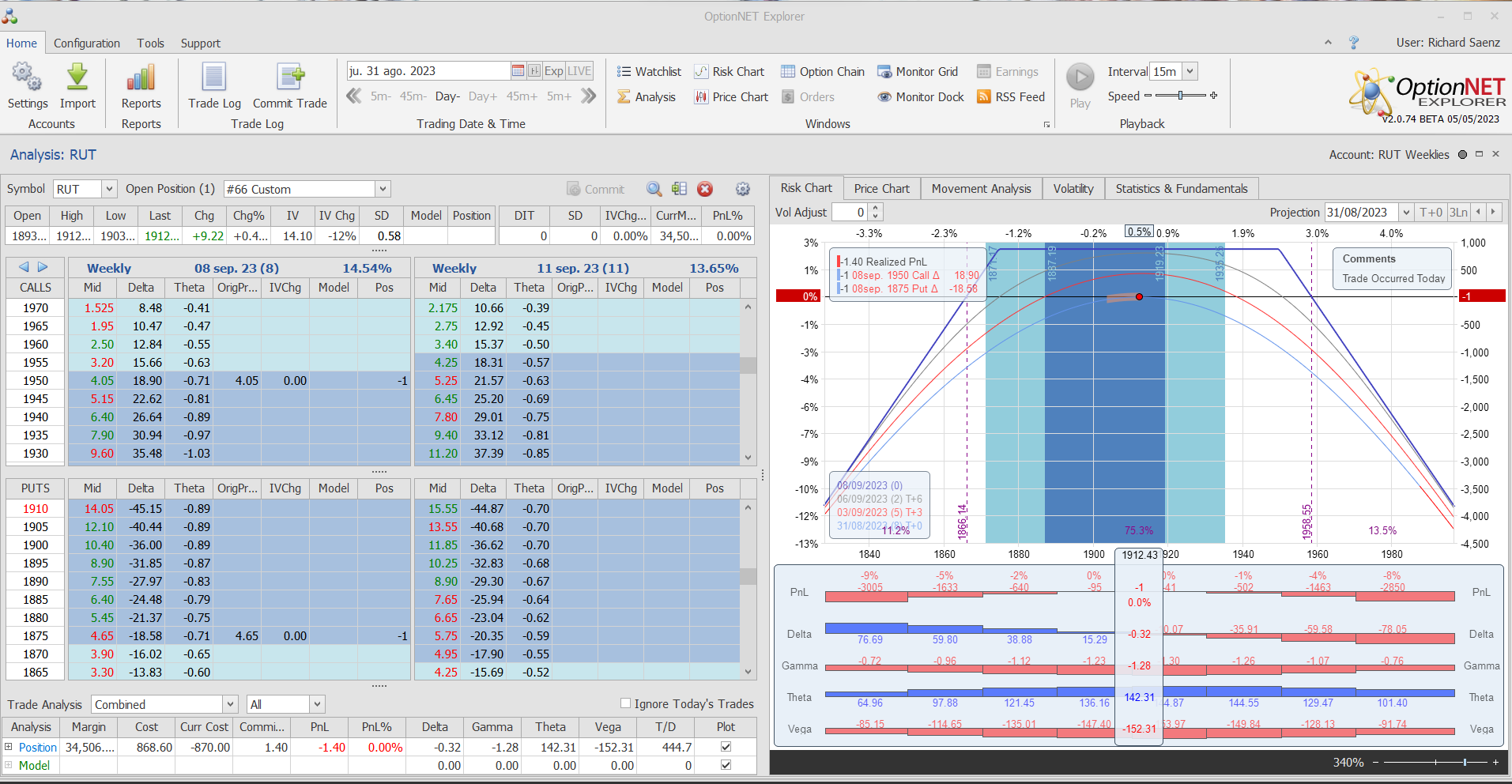Open the Configuration ribbon tab
Image resolution: width=1512 pixels, height=784 pixels.
point(87,43)
